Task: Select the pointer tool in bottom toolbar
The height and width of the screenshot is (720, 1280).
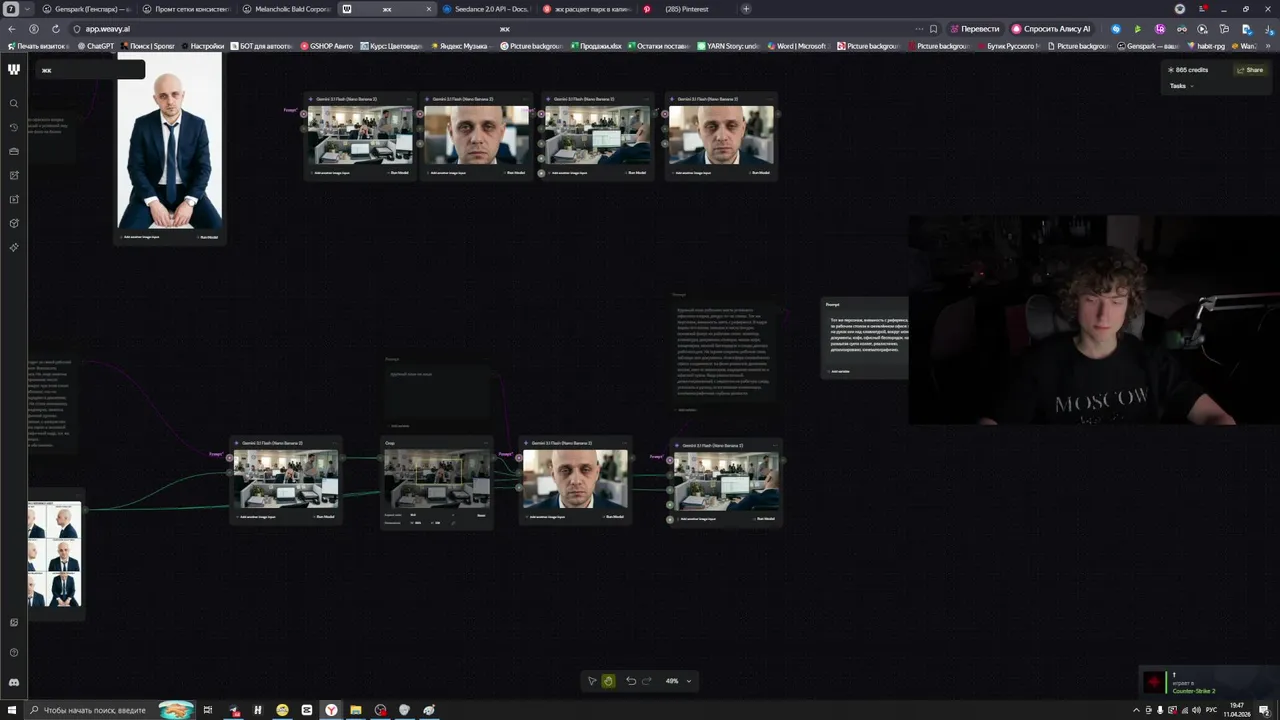Action: 592,681
